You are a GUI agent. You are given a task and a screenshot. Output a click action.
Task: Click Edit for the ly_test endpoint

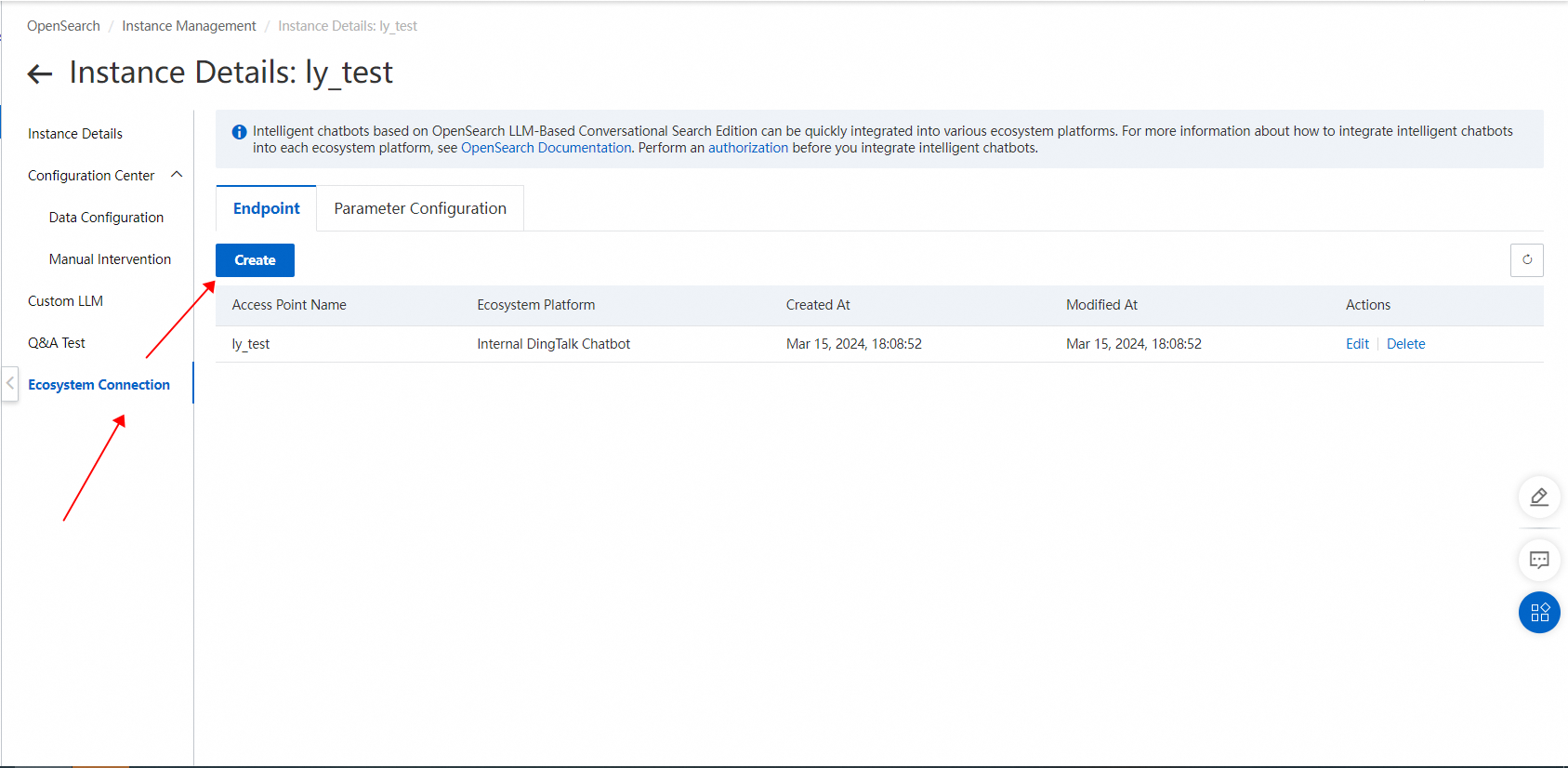pos(1357,344)
